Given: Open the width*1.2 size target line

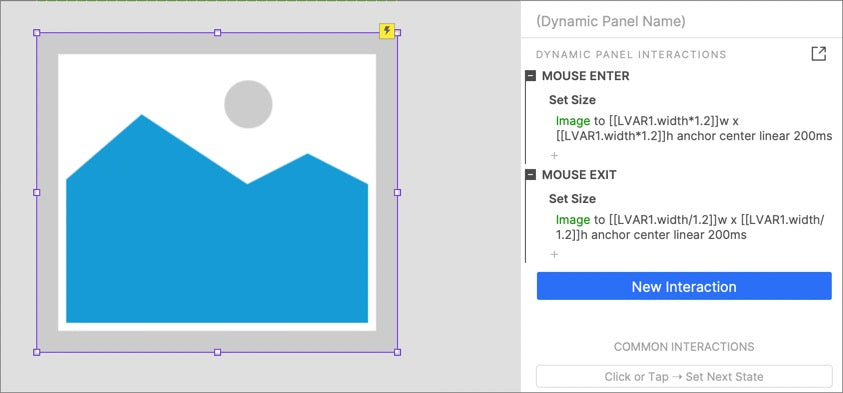Looking at the screenshot, I should tap(694, 128).
